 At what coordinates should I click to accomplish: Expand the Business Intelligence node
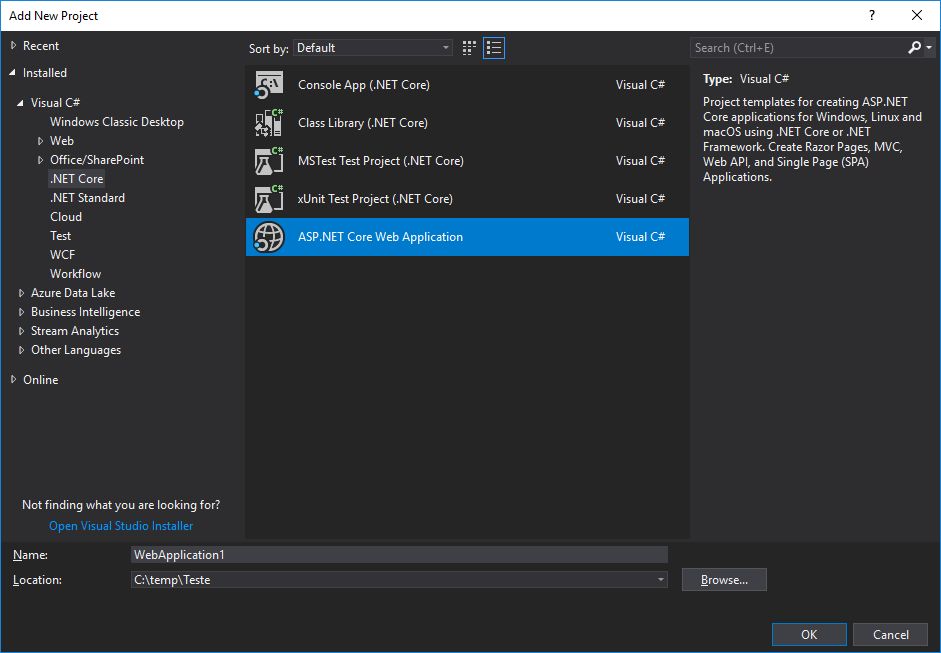(x=21, y=312)
